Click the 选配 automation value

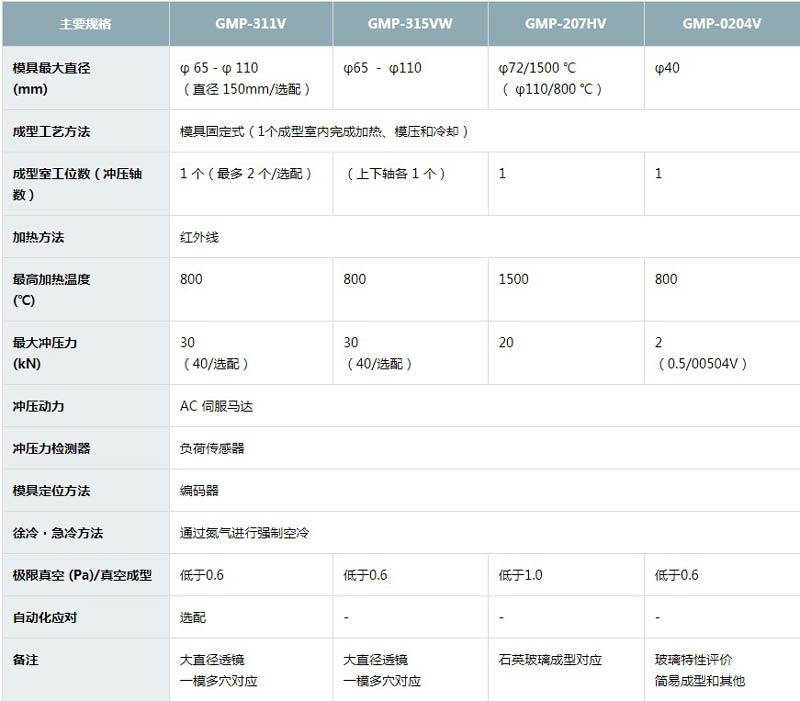(x=193, y=617)
